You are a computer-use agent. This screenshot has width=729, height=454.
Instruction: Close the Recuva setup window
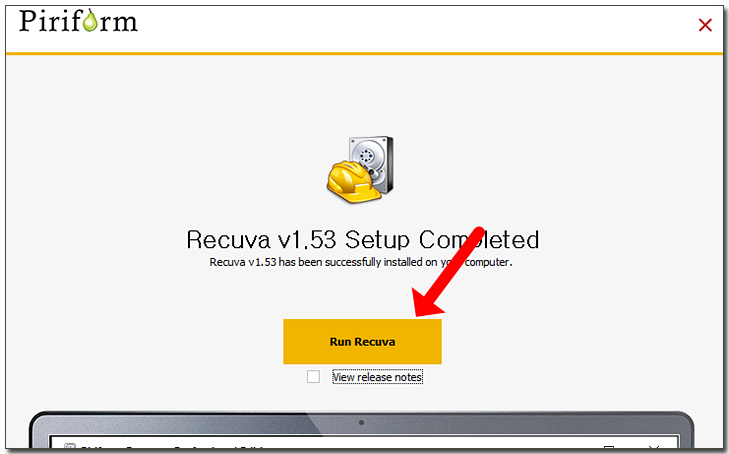[705, 25]
